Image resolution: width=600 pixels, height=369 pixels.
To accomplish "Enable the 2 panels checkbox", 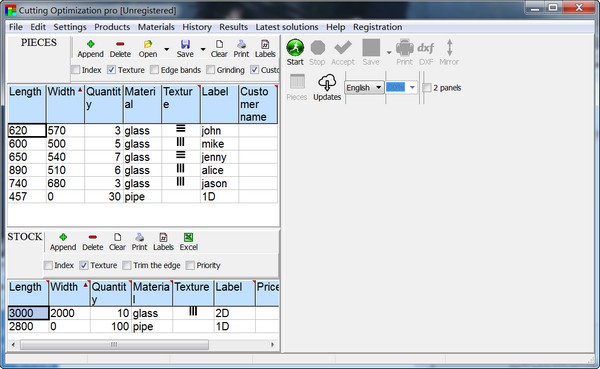I will [x=427, y=88].
